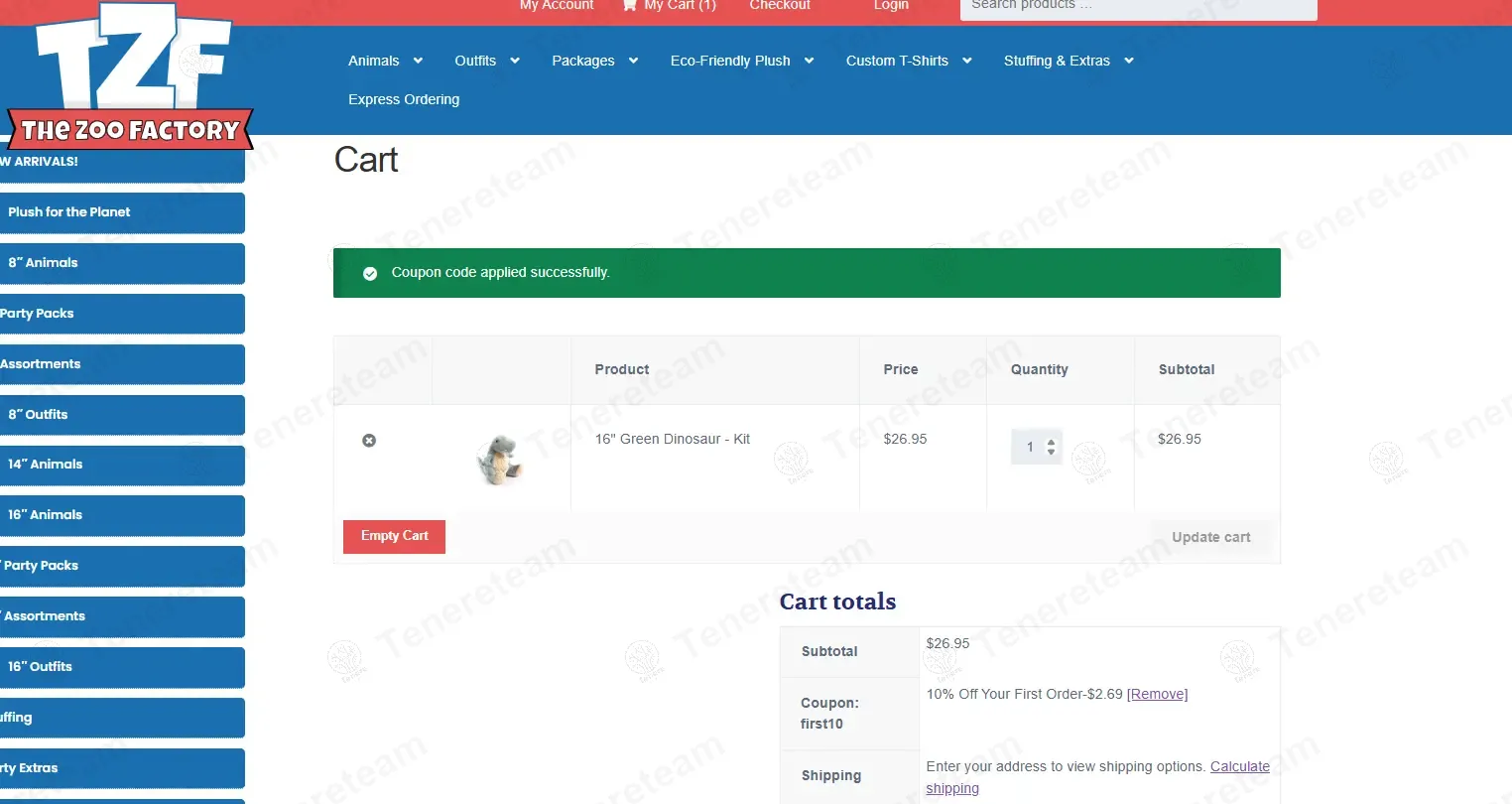
Task: Open Custom T-Shirts menu item
Action: click(x=897, y=61)
